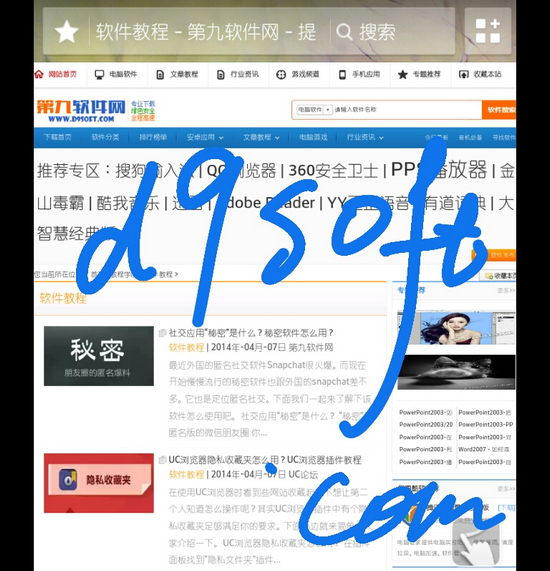
Task: Click the orange 软件搜索 button
Action: [499, 110]
